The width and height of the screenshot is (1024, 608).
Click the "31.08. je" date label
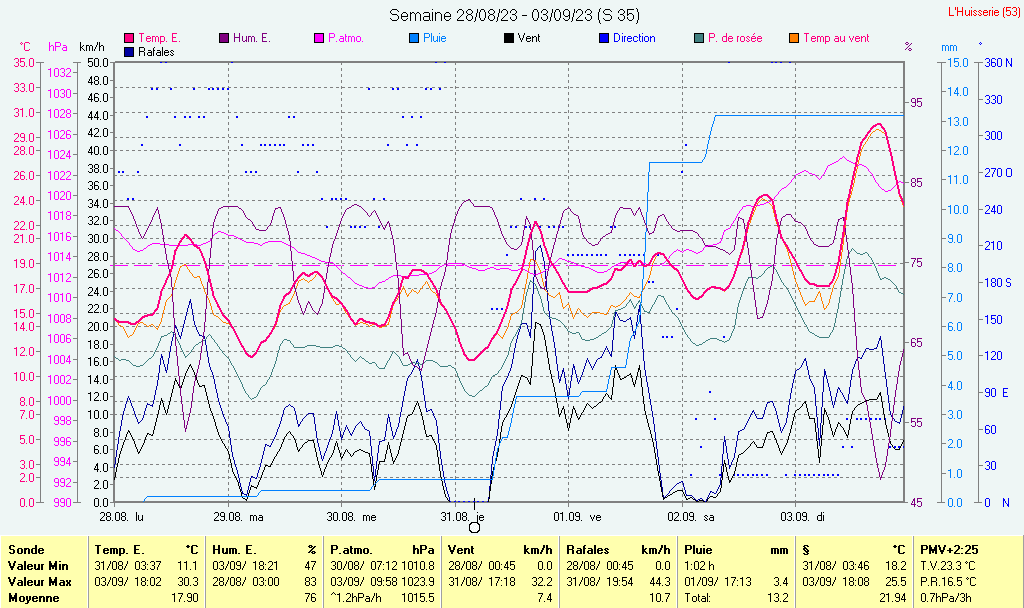pos(462,517)
